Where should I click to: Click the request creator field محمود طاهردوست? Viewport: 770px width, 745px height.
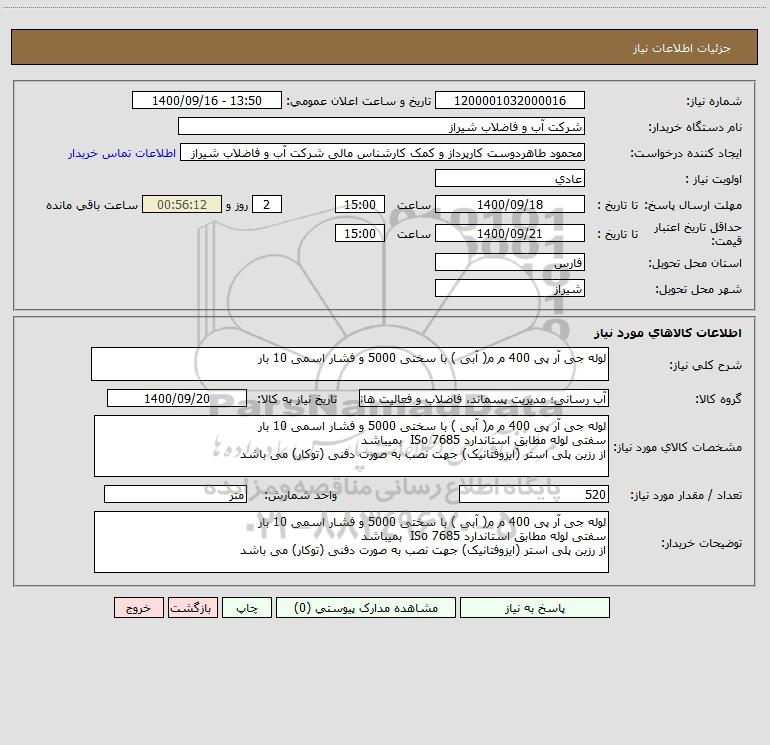(383, 152)
